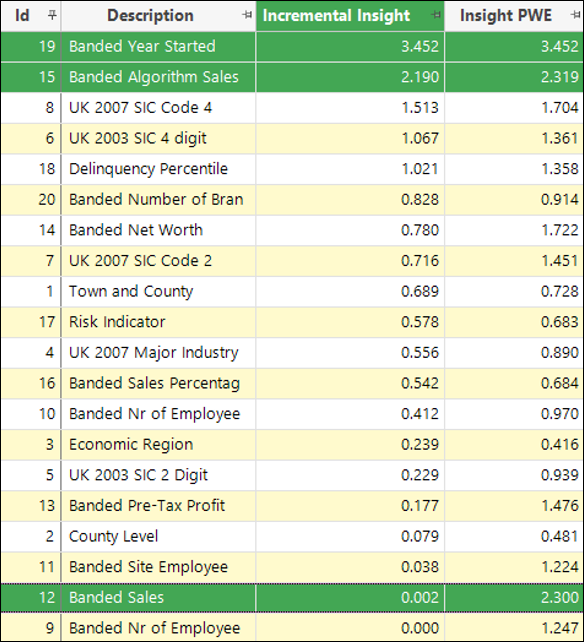Select the Risk Indicator row
The width and height of the screenshot is (584, 642).
tap(292, 322)
